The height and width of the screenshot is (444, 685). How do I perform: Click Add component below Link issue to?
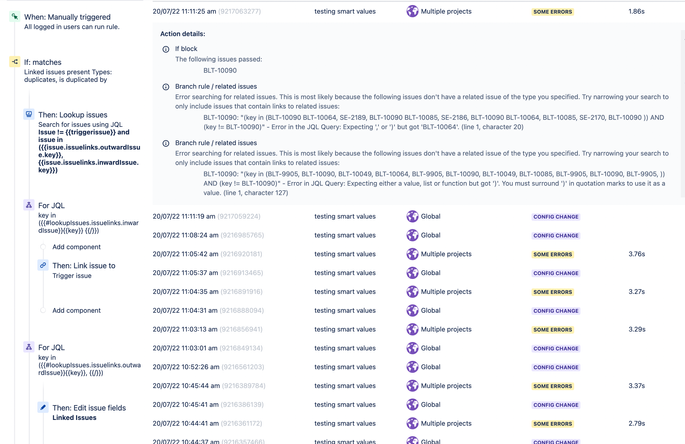coord(76,310)
